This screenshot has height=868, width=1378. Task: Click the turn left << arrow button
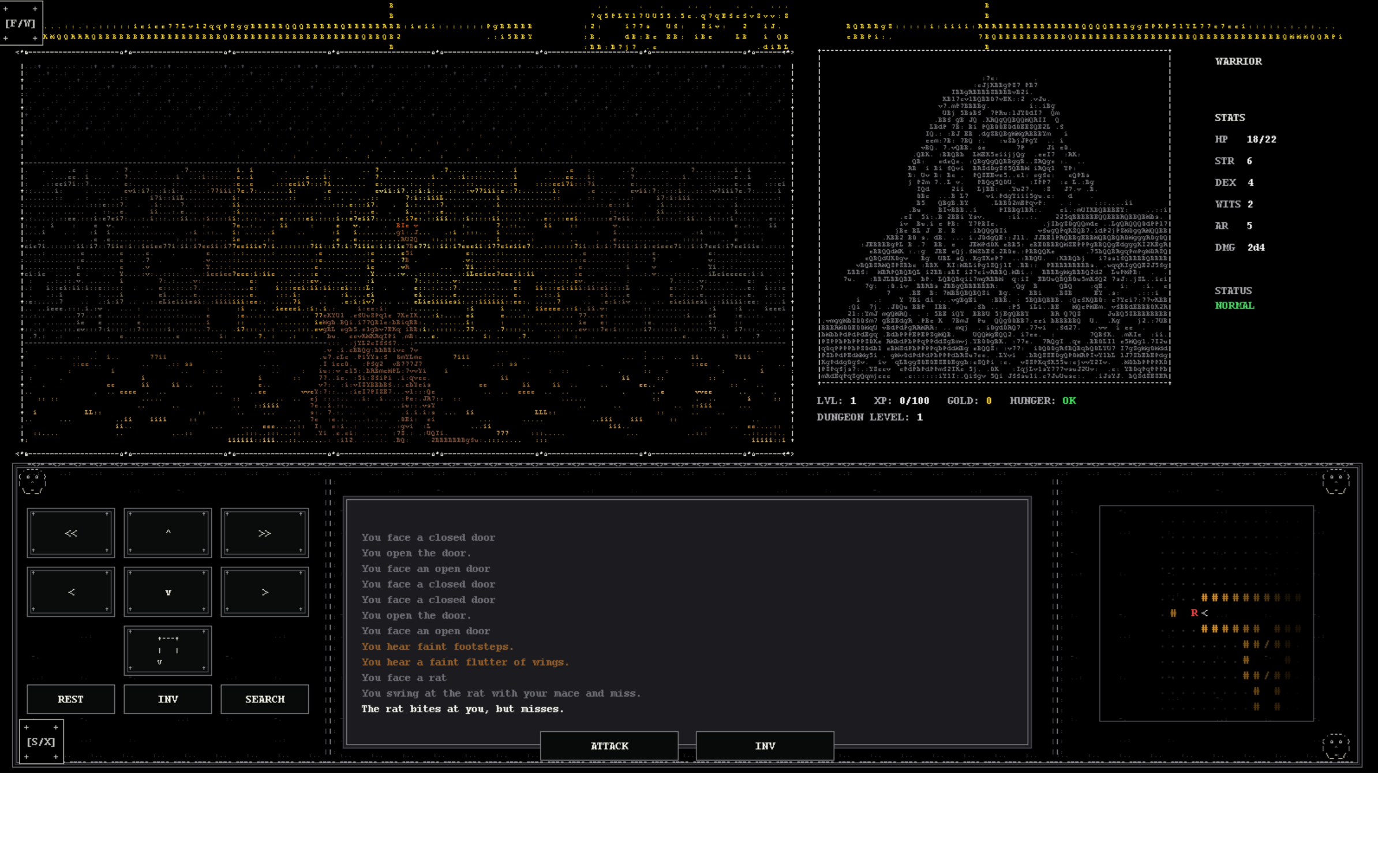click(x=70, y=533)
